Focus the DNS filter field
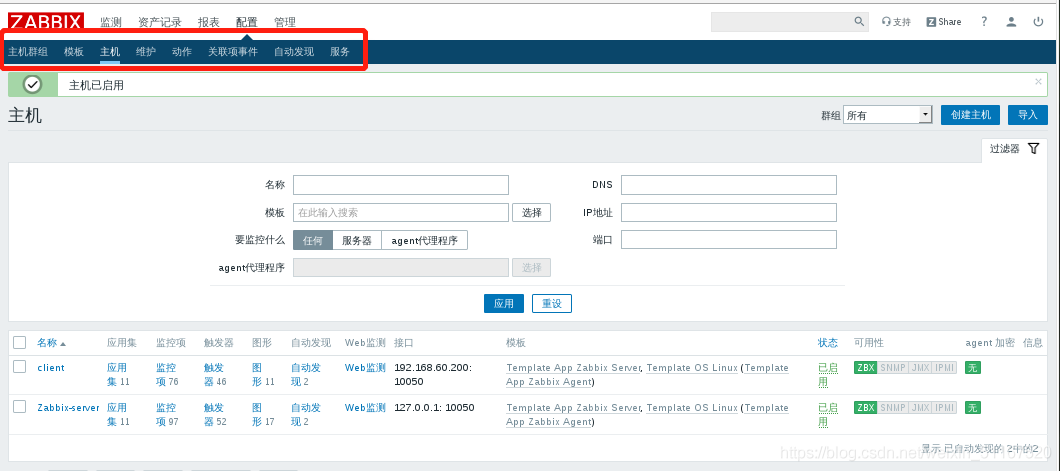 [729, 185]
